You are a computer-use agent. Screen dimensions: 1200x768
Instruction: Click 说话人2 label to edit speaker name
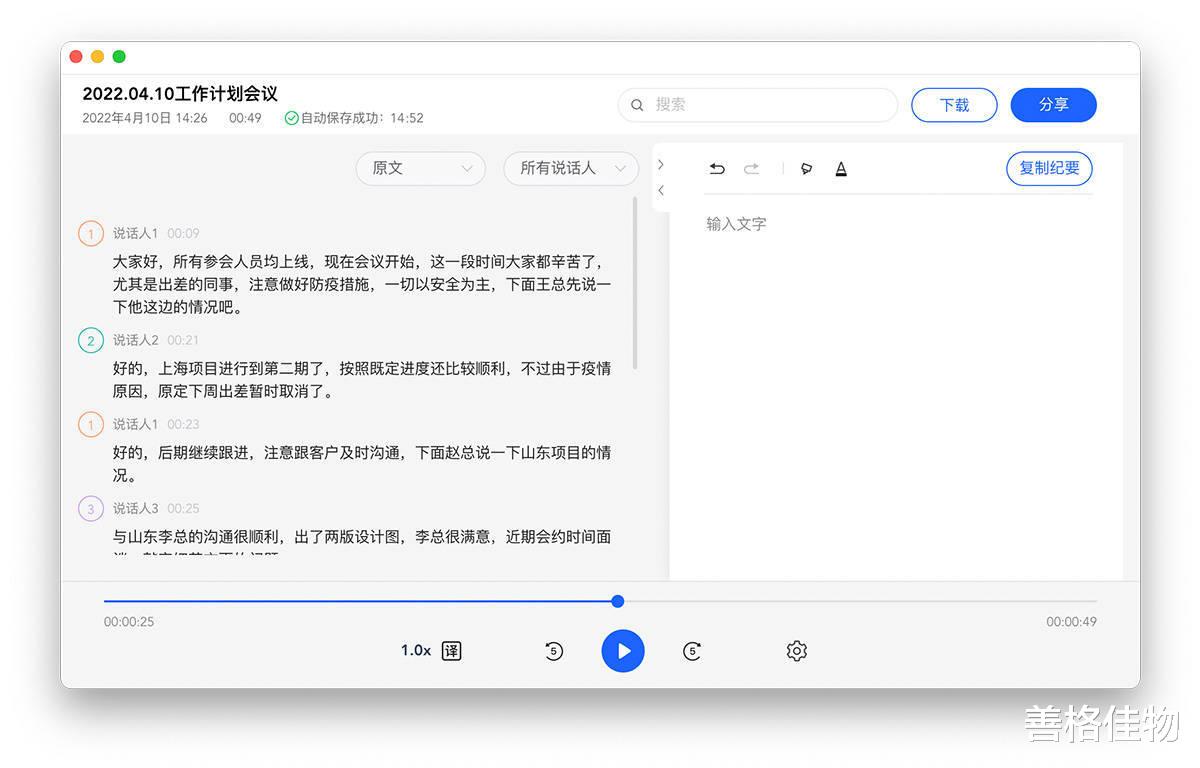point(136,340)
